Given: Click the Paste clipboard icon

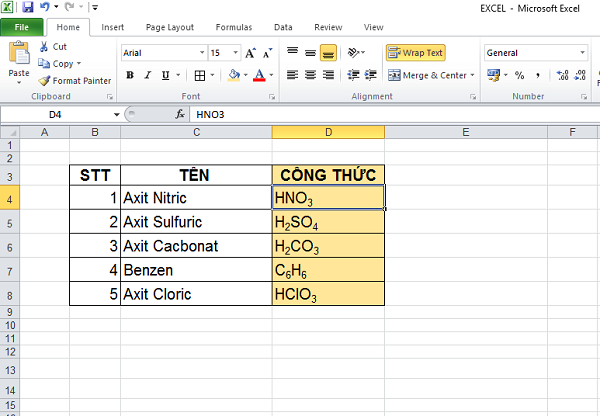Looking at the screenshot, I should click(18, 58).
